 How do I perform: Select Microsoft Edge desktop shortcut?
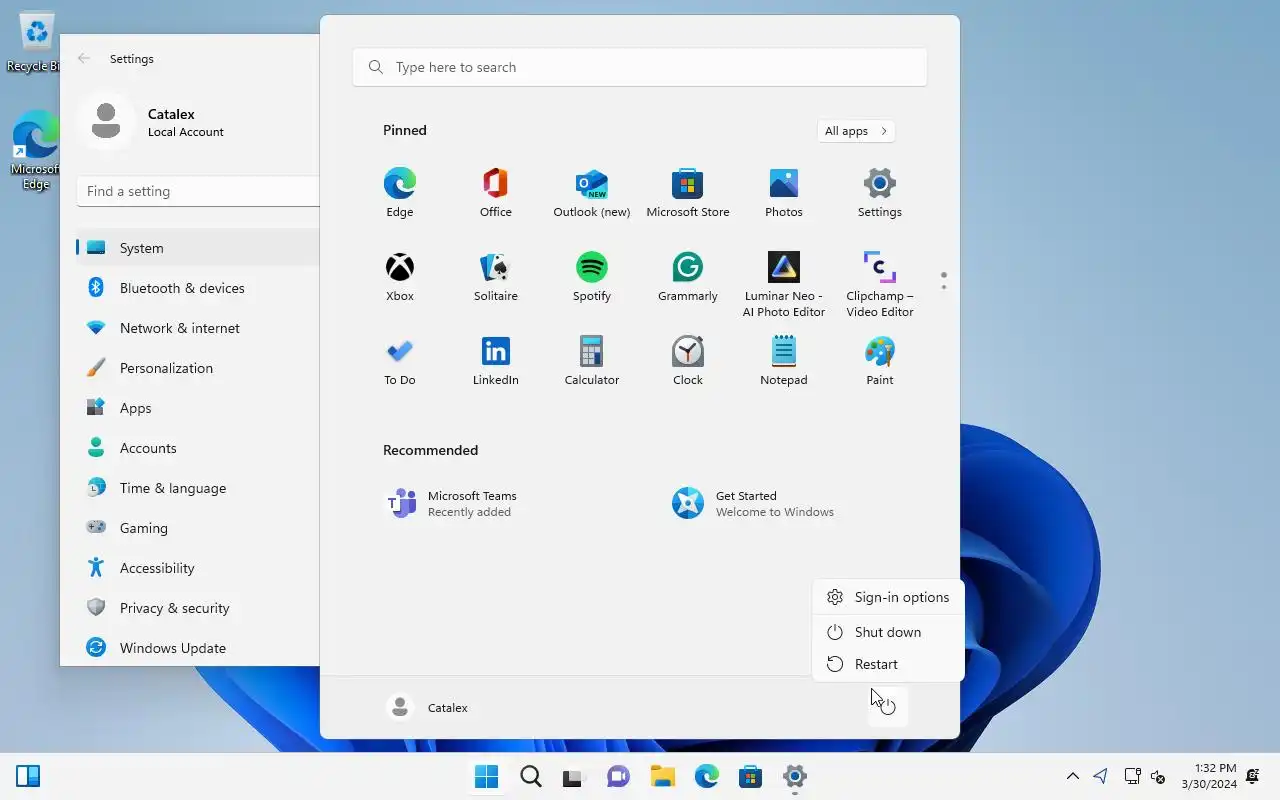click(34, 150)
